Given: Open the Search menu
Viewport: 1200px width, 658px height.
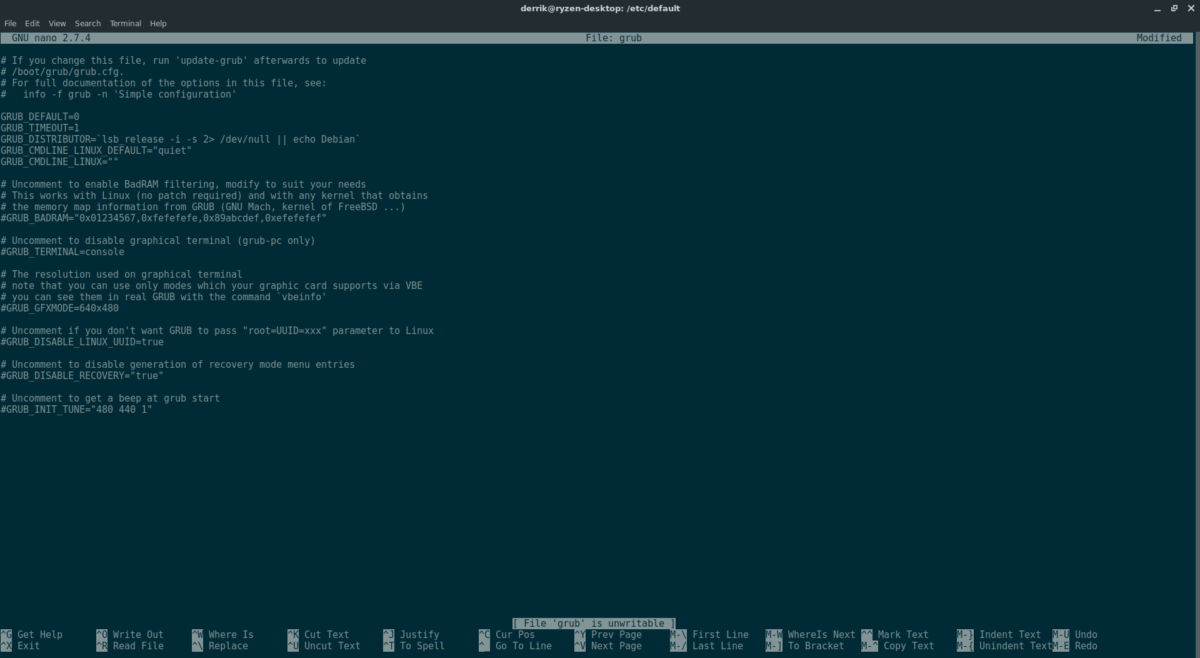Looking at the screenshot, I should 88,23.
